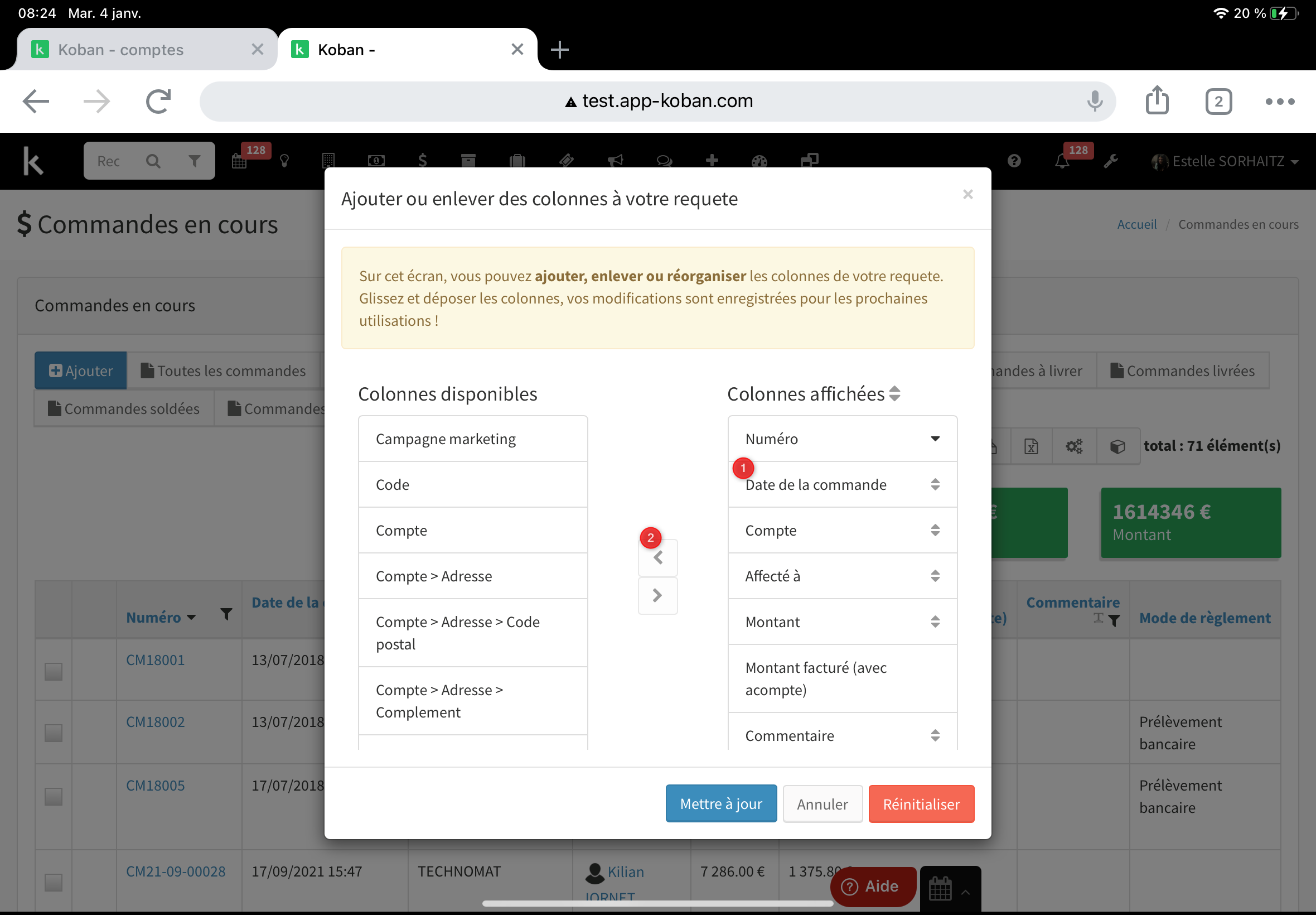Open the Commandes livrées tab
The width and height of the screenshot is (1316, 915).
[1183, 371]
